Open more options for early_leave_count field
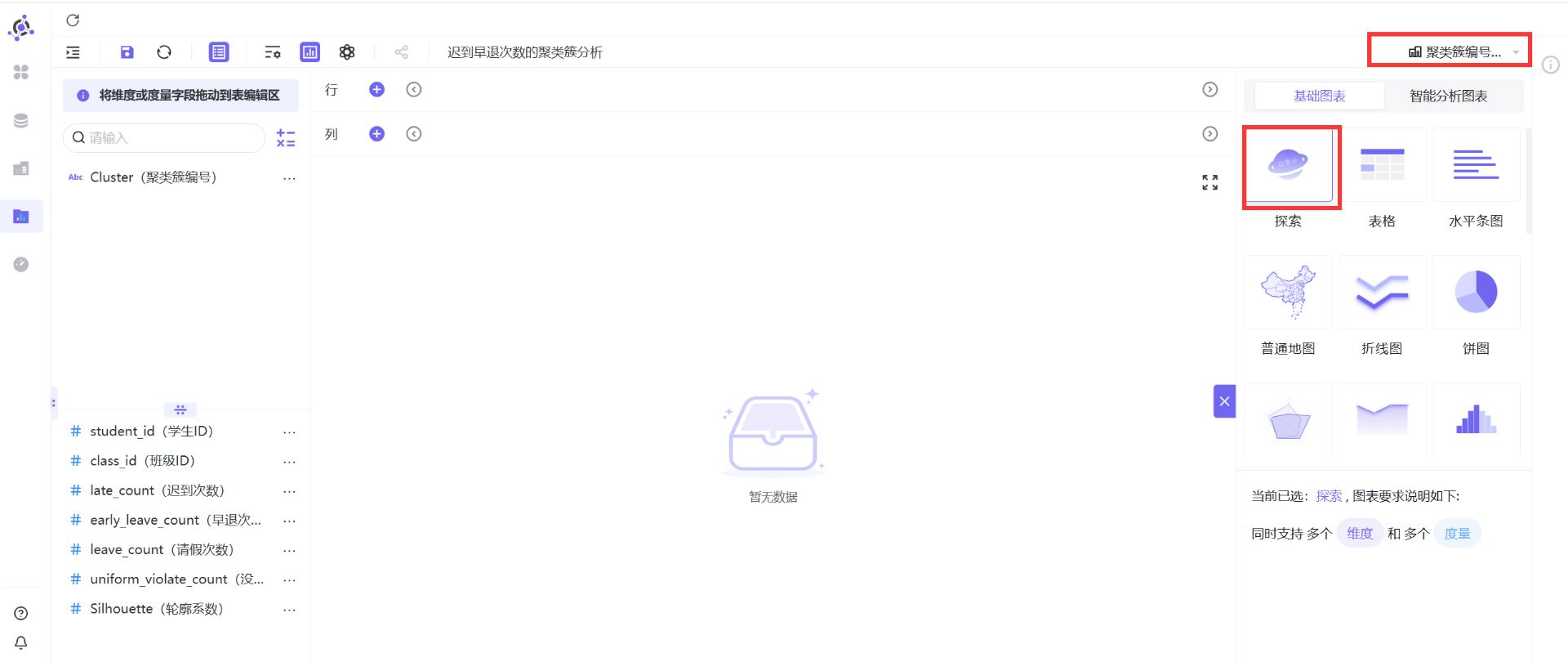 click(289, 521)
